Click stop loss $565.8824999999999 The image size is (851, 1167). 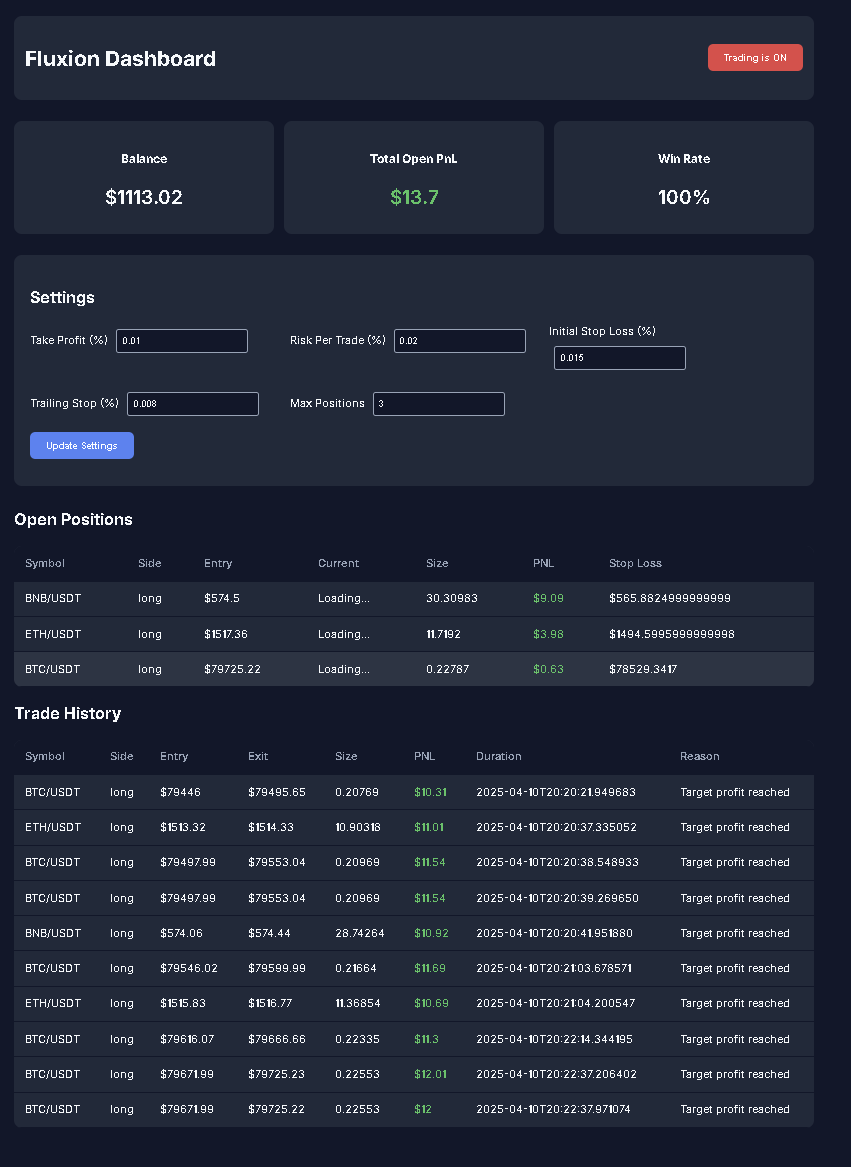pyautogui.click(x=669, y=598)
